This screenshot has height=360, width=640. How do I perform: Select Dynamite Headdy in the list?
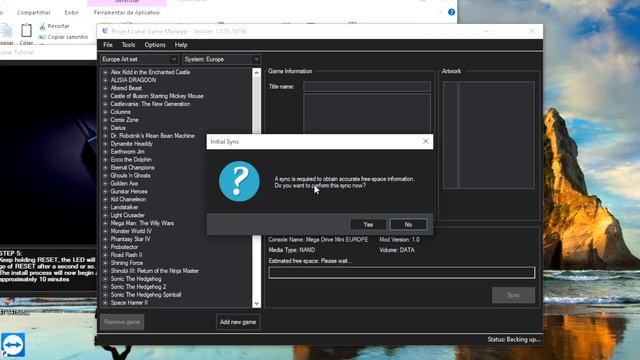click(131, 144)
